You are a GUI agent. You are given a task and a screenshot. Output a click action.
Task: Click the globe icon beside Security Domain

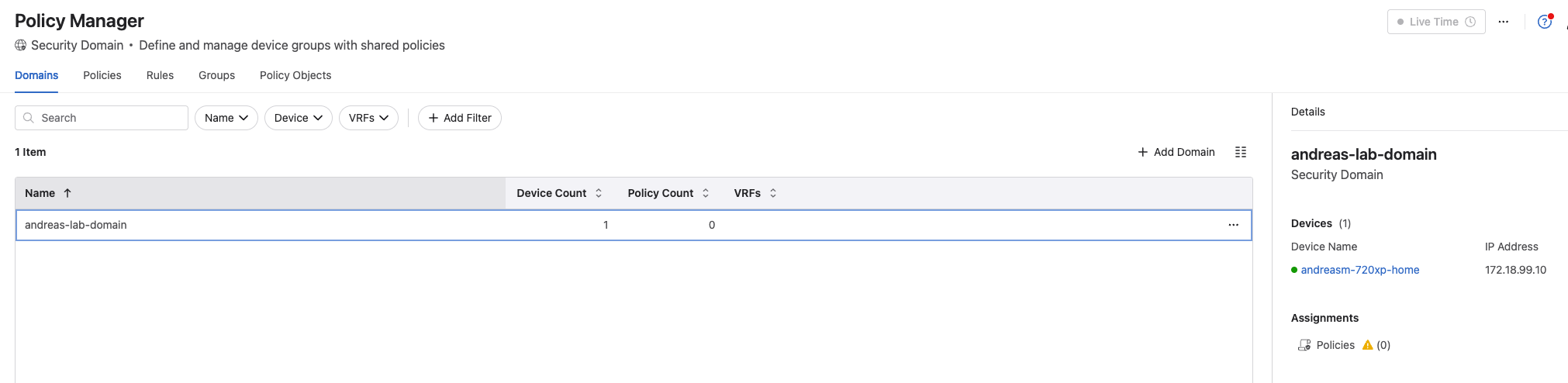pyautogui.click(x=21, y=45)
